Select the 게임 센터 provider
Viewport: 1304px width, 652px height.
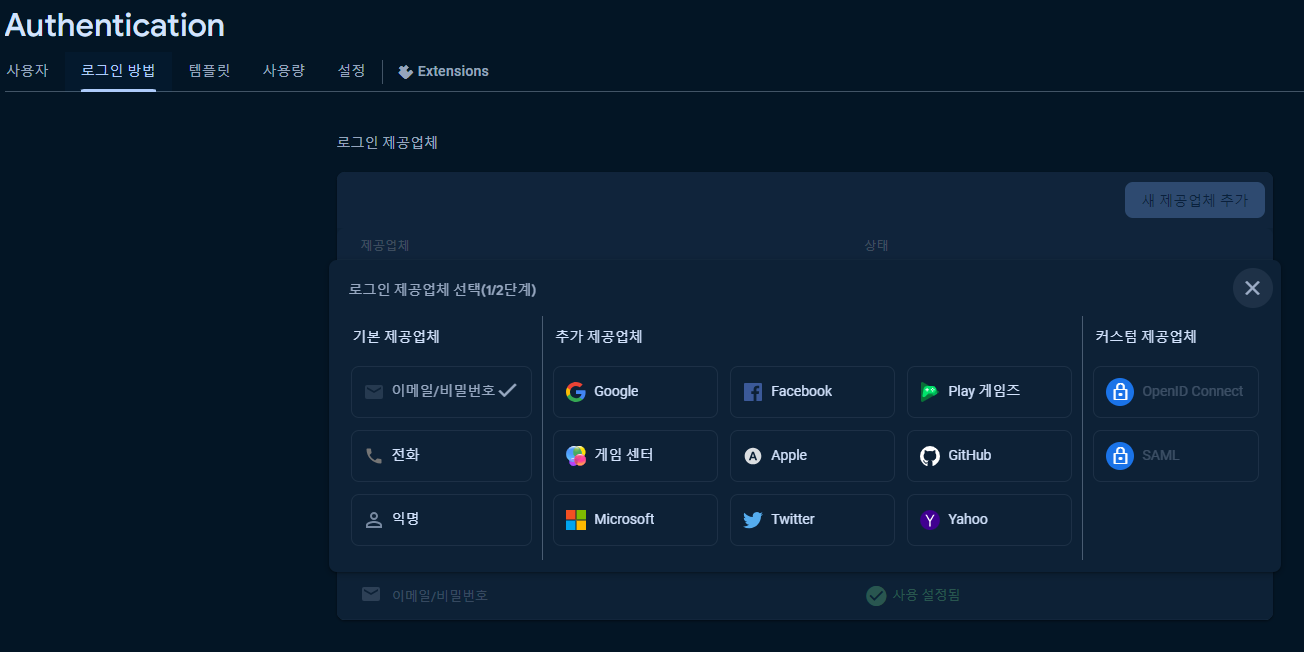[635, 456]
